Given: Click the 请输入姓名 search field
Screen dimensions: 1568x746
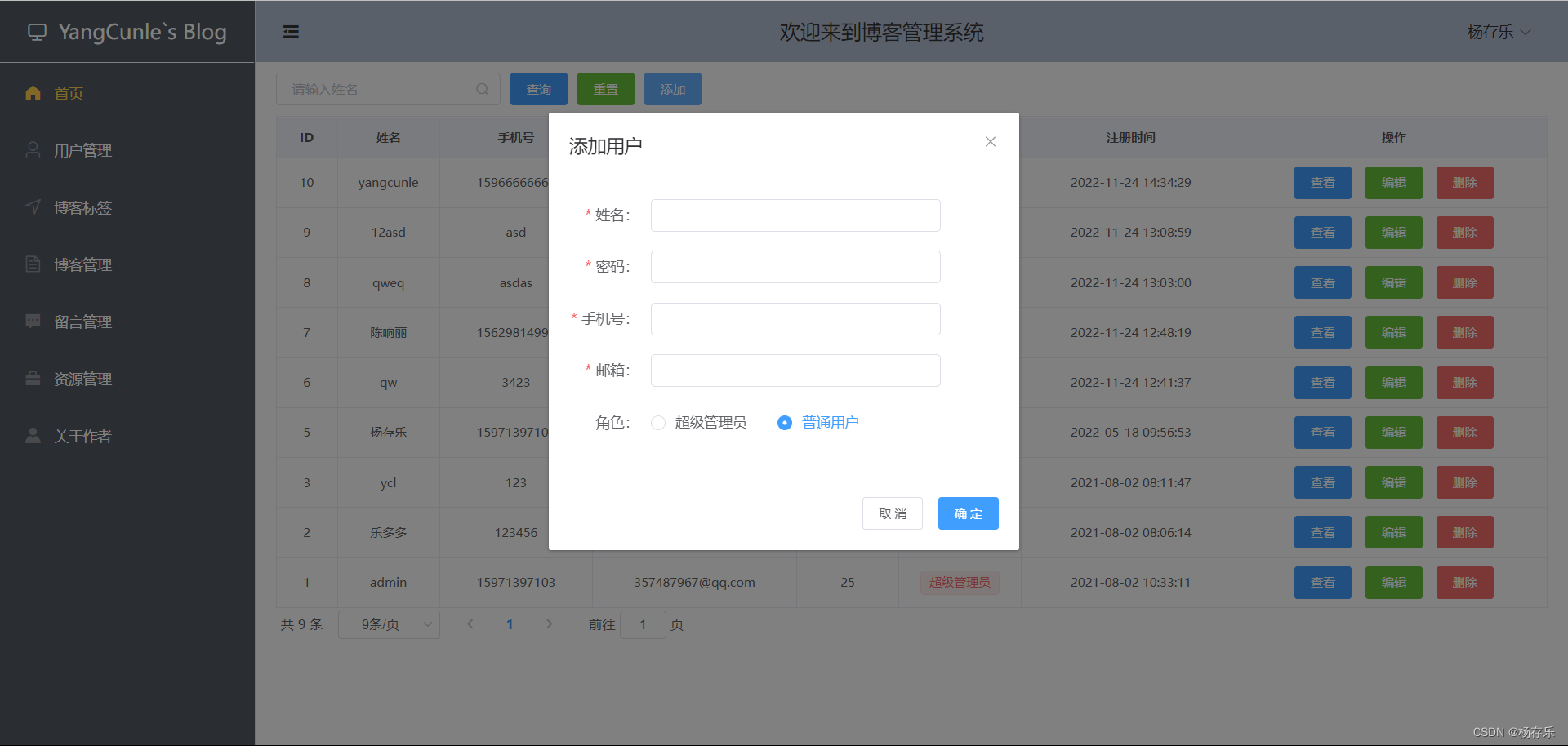Looking at the screenshot, I should 388,89.
